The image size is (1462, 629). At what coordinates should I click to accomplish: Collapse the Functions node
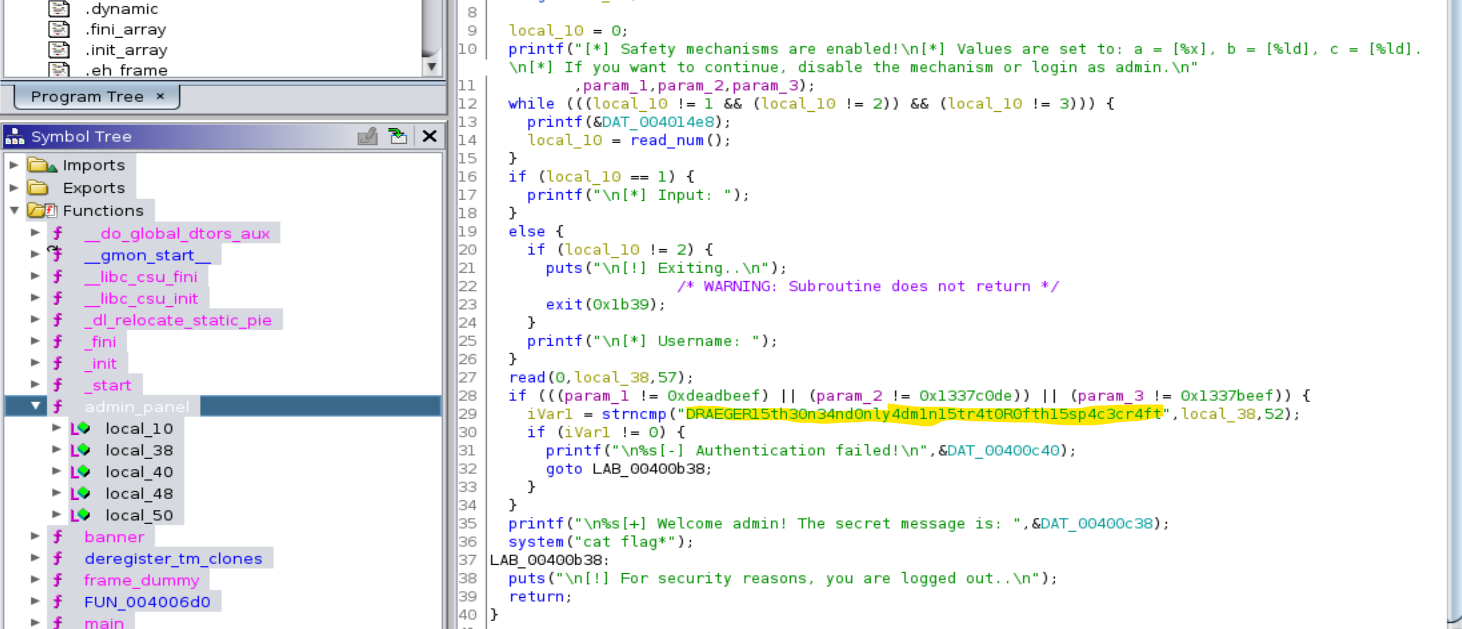(14, 210)
